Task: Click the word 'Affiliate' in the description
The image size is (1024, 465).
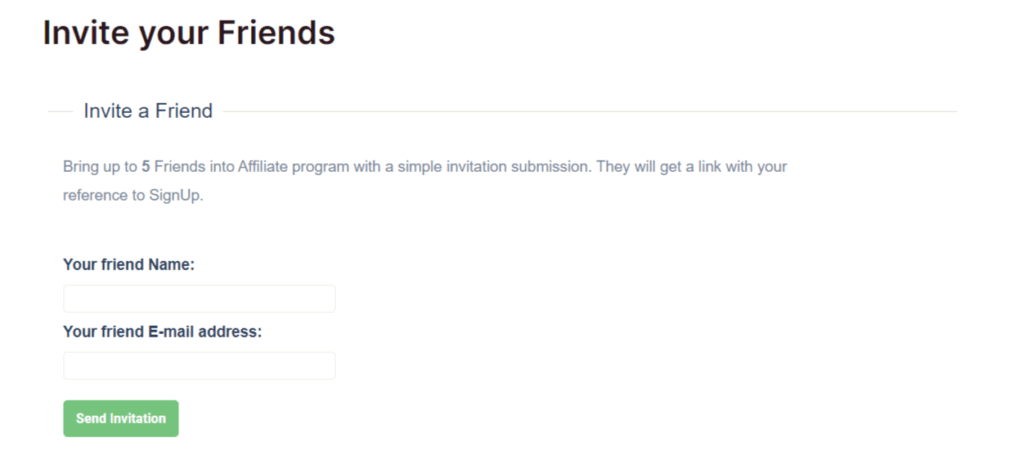Action: [264, 166]
